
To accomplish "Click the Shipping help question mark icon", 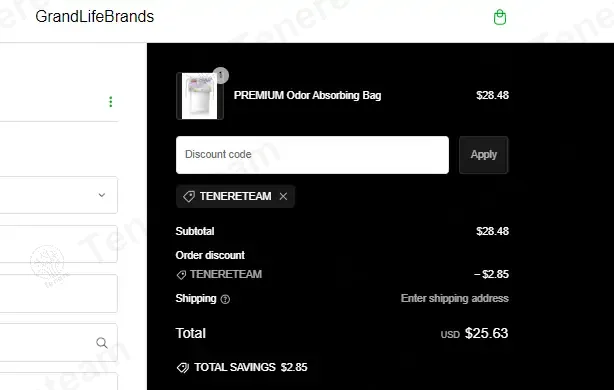I will pos(225,299).
